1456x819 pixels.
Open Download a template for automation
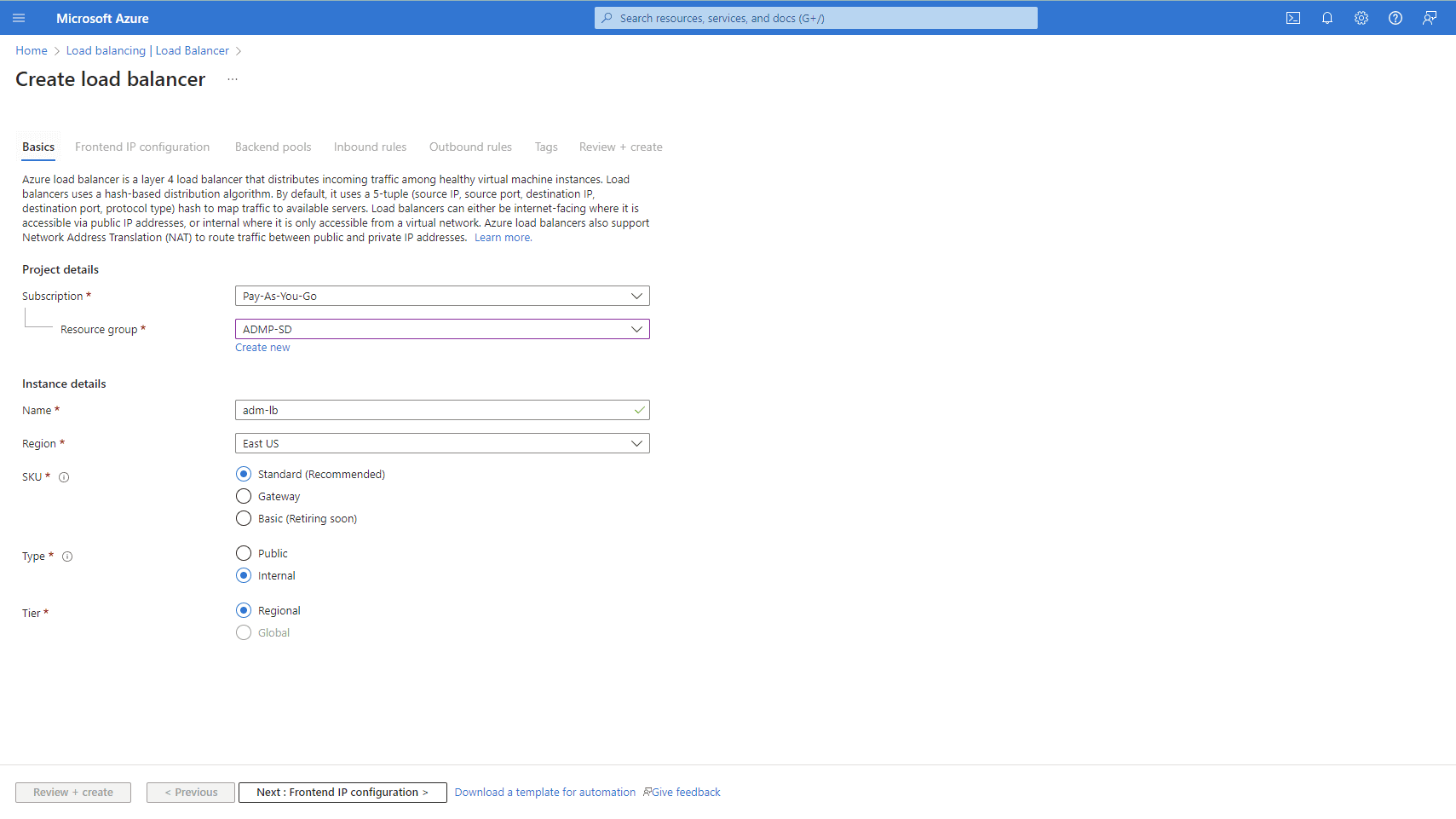click(x=544, y=792)
